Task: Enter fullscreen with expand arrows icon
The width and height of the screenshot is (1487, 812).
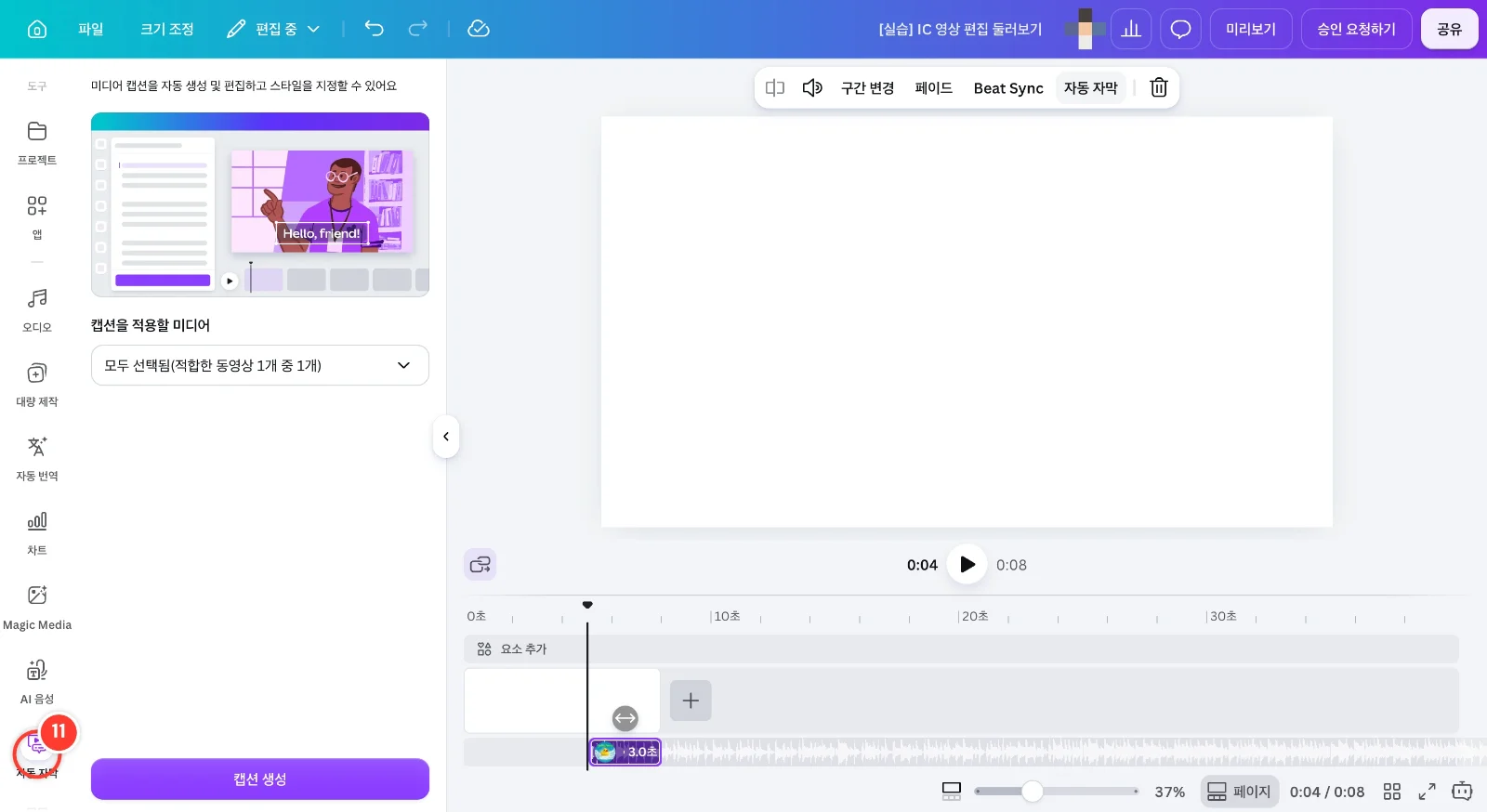Action: click(x=1427, y=792)
